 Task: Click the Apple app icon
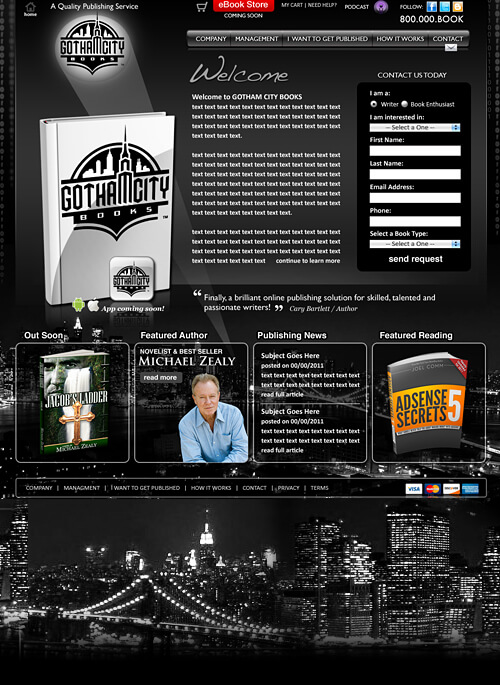[93, 305]
